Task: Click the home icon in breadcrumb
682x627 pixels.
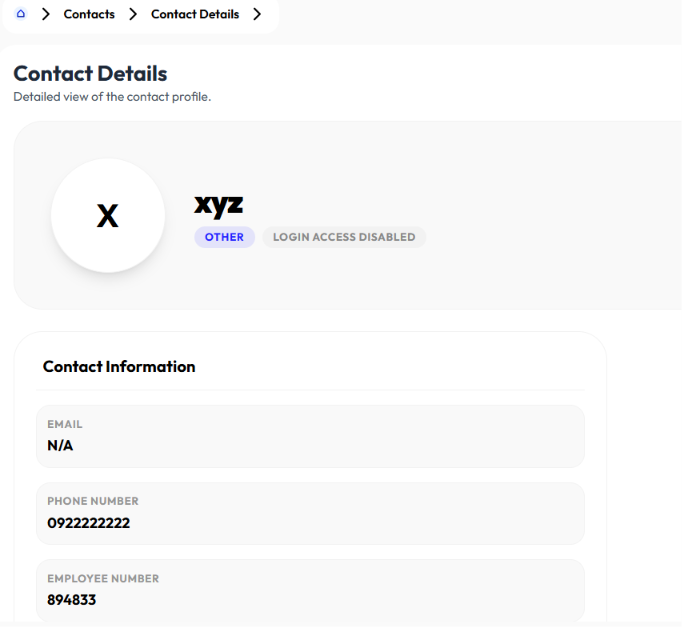Action: (x=20, y=14)
